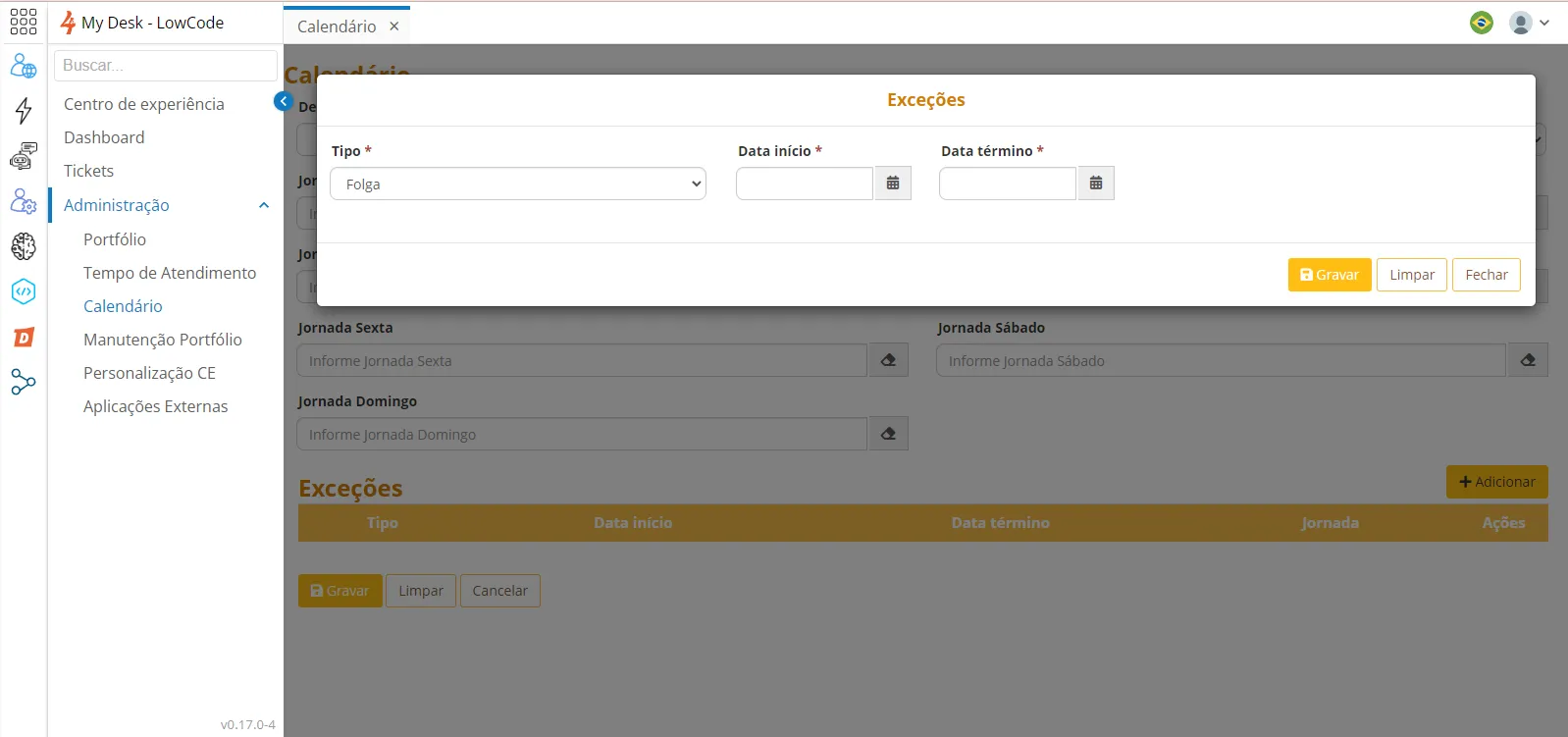
Task: Switch to the Calendário tab
Action: (337, 26)
